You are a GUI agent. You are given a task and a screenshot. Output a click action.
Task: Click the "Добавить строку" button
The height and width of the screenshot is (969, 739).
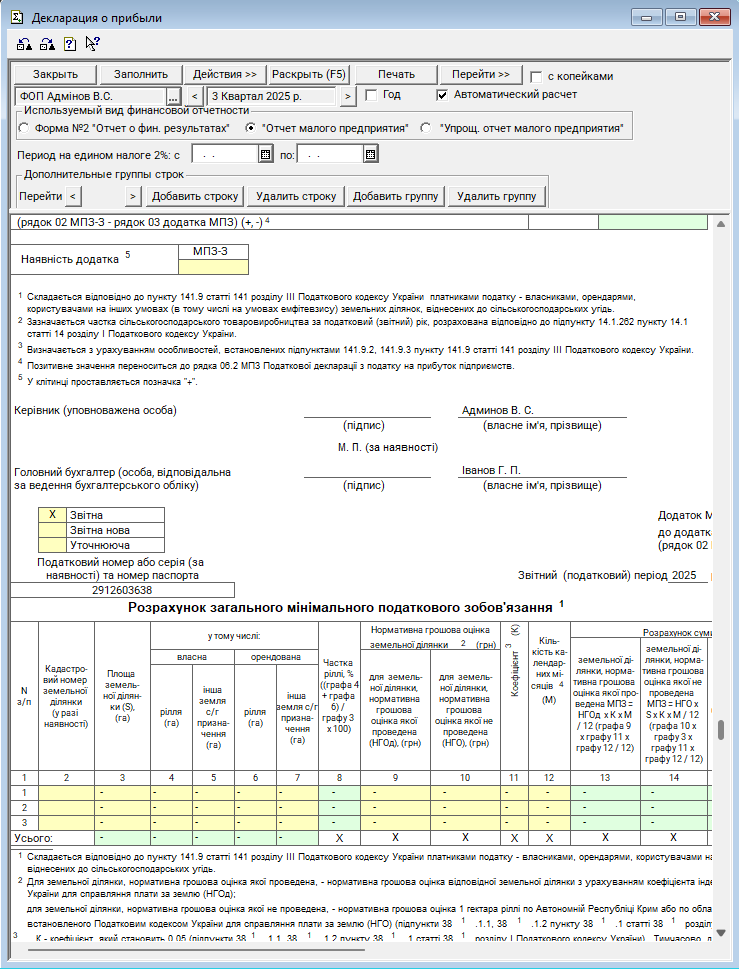coord(196,196)
